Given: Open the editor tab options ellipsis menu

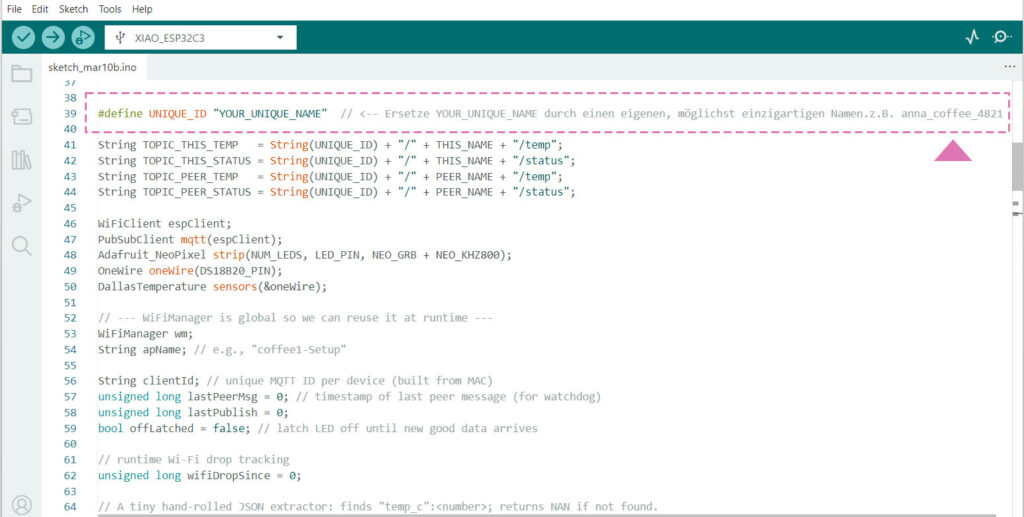Looking at the screenshot, I should 1009,67.
